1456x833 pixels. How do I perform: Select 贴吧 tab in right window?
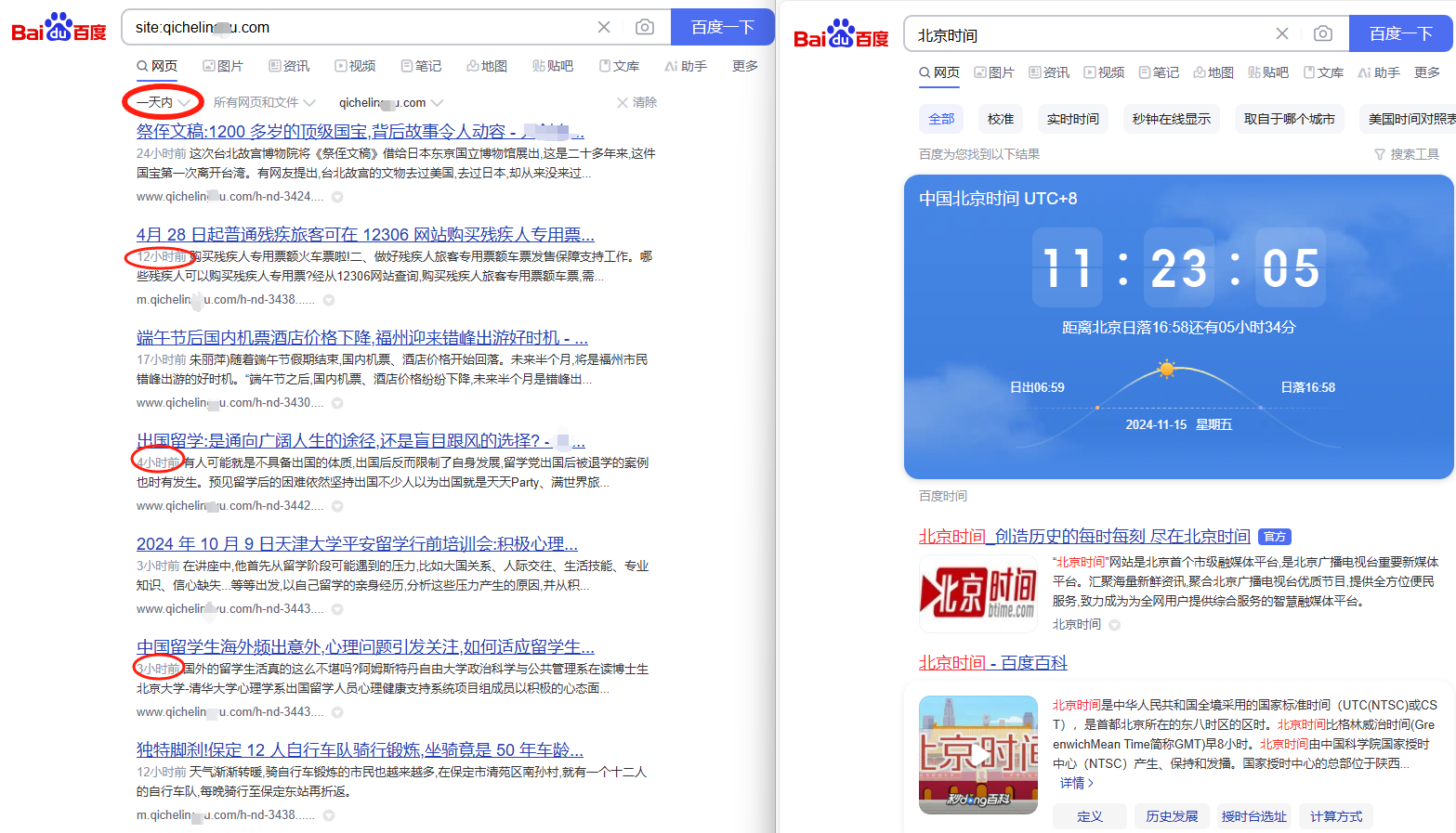pos(1268,72)
